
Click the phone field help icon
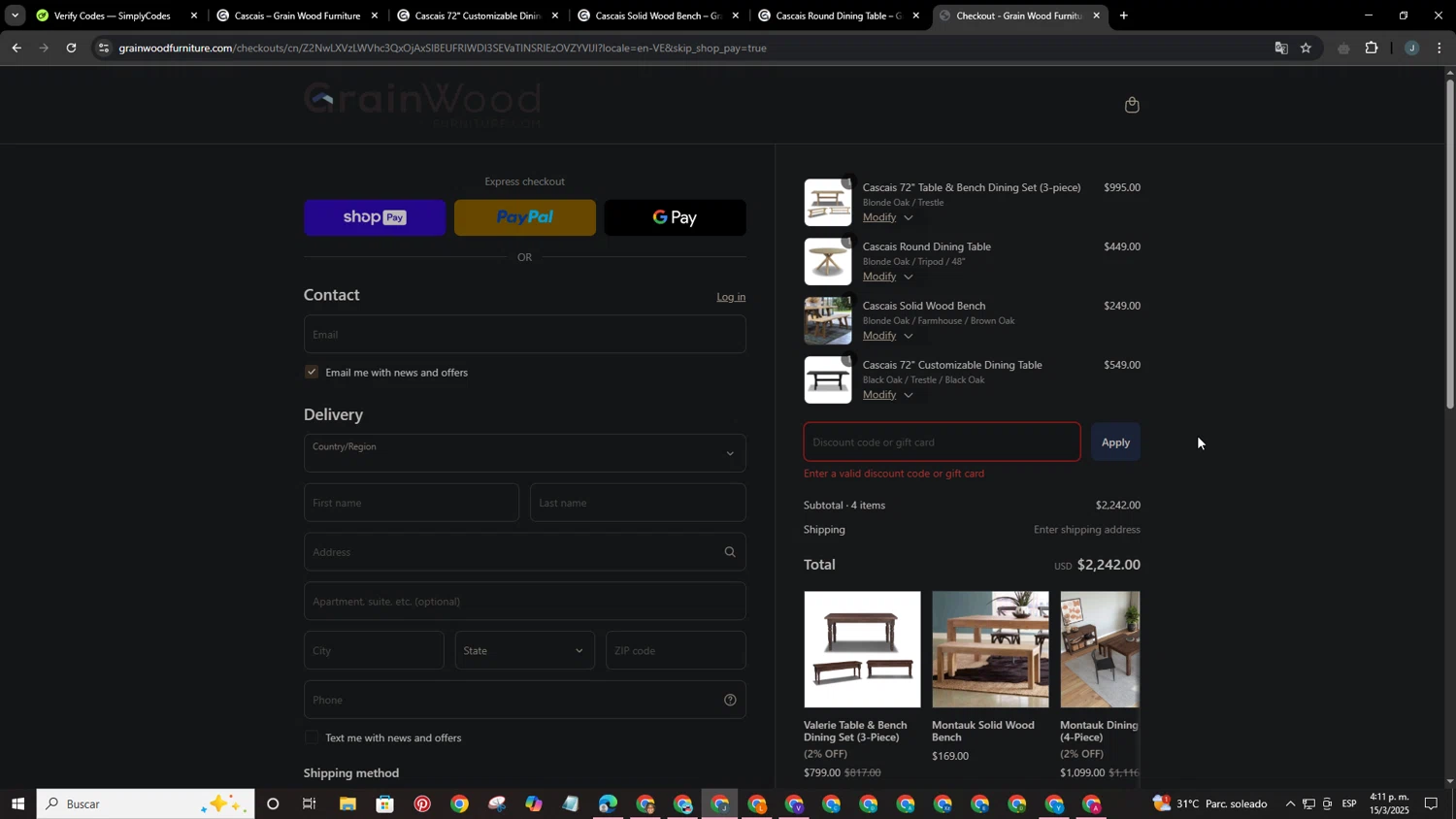730,700
